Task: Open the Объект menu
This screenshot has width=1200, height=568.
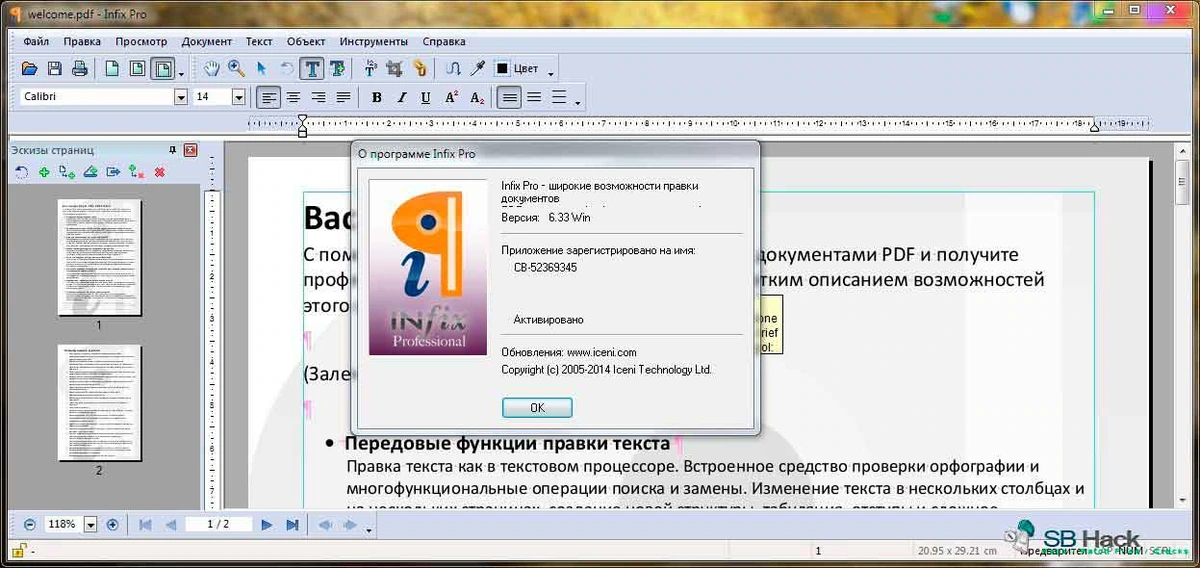Action: point(306,42)
